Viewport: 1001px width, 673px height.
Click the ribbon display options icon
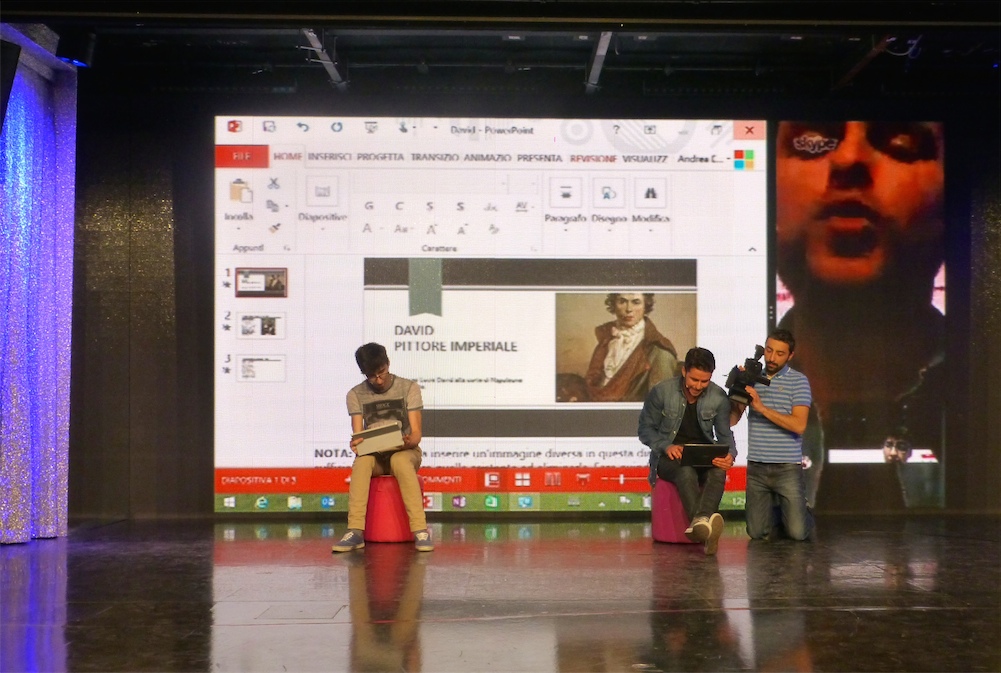point(650,130)
